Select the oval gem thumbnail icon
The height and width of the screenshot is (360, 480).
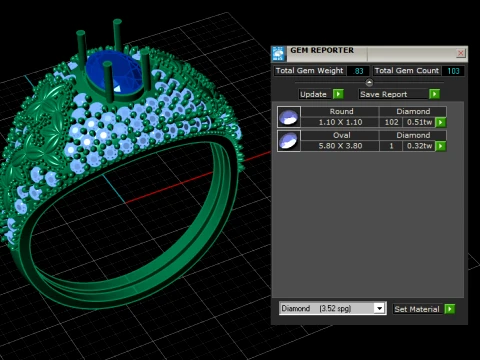pyautogui.click(x=289, y=141)
